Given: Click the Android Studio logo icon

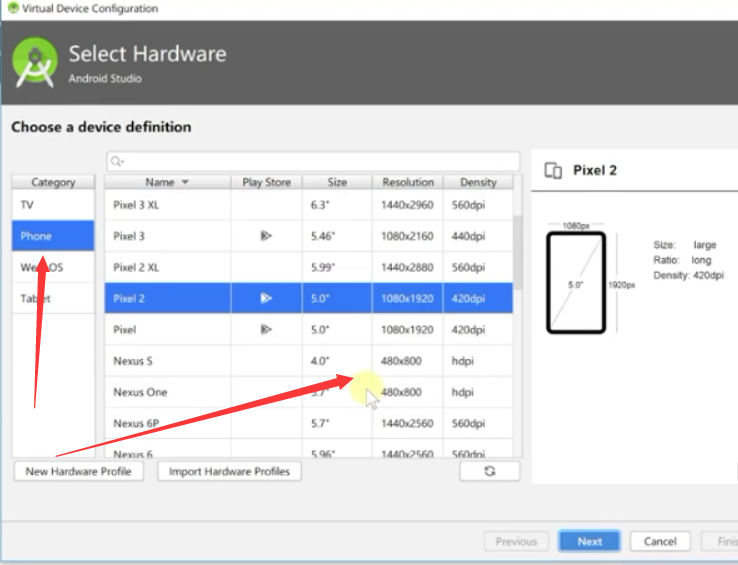Looking at the screenshot, I should (x=34, y=63).
